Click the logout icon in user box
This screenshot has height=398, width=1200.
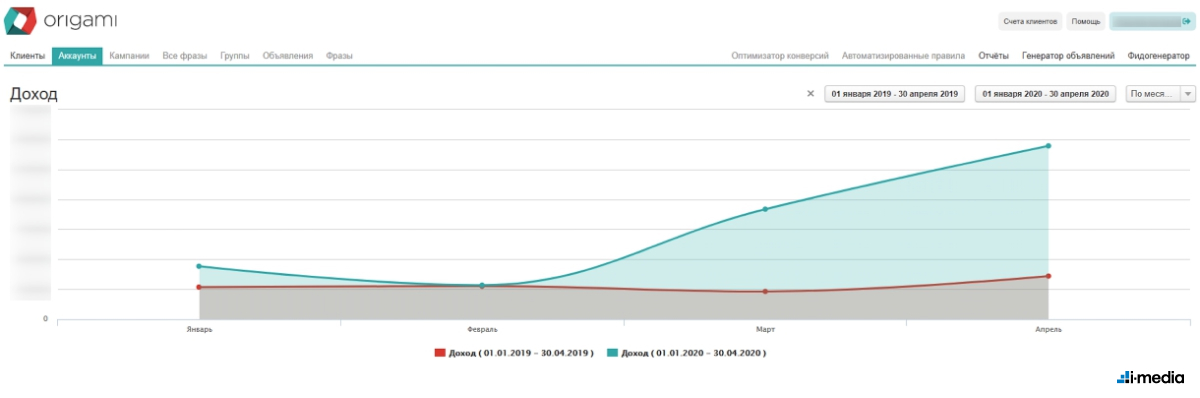(1186, 21)
